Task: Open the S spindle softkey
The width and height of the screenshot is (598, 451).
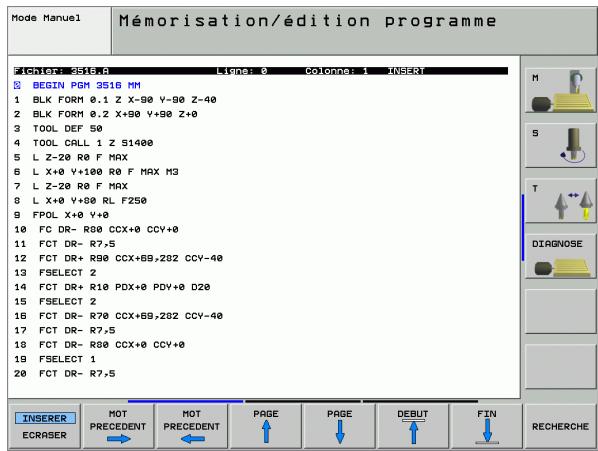Action: click(x=560, y=145)
